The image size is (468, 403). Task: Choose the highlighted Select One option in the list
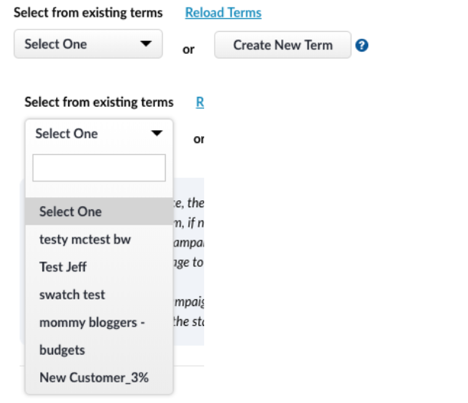[99, 211]
